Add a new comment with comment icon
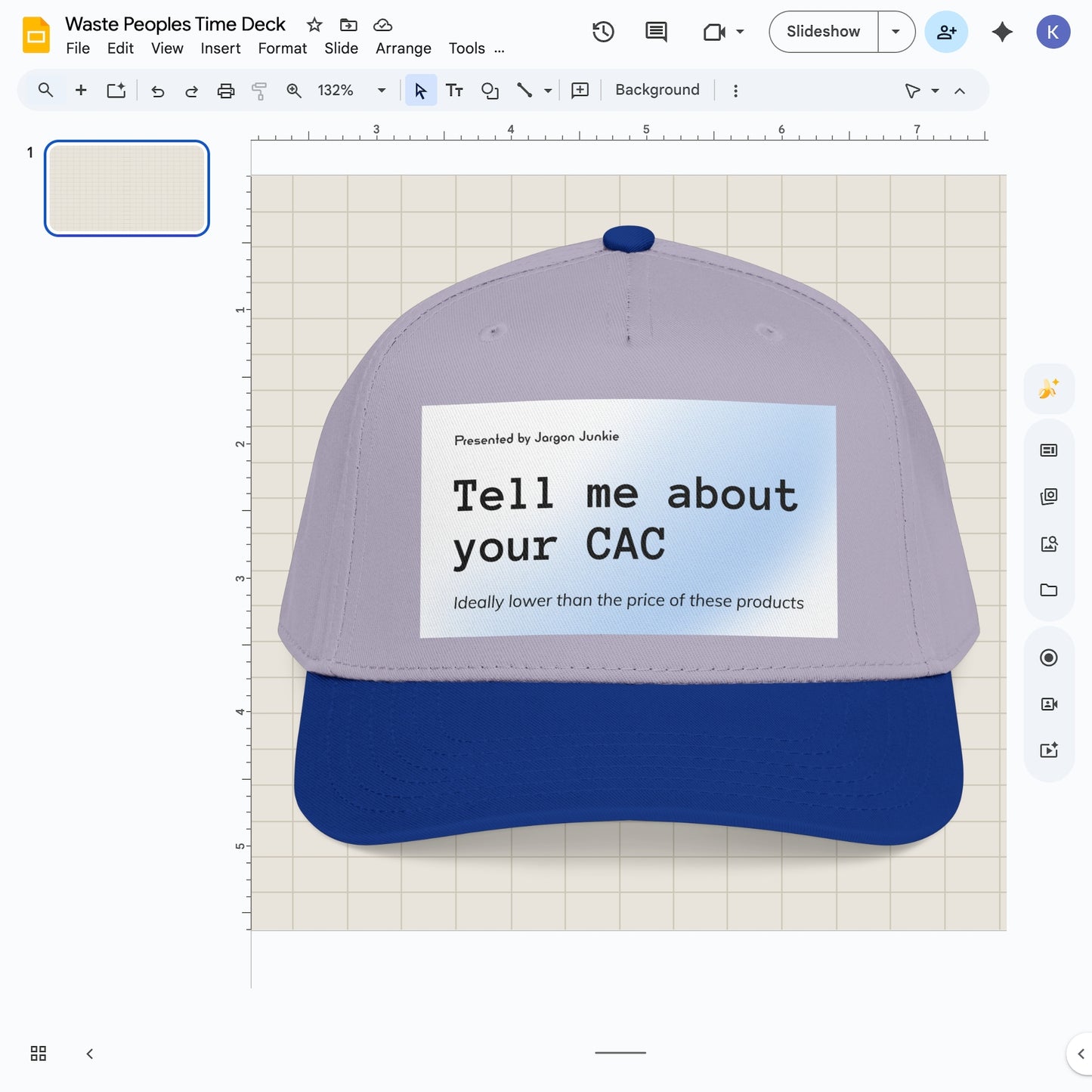Screen dimensions: 1092x1092 [x=579, y=90]
